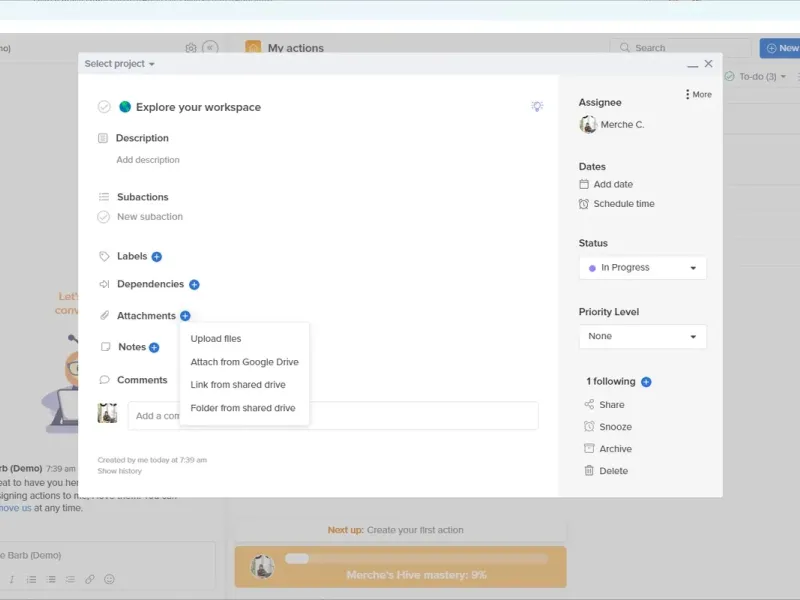This screenshot has width=800, height=600.
Task: Collapse sidebar with double-chevron icon
Action: 210,48
